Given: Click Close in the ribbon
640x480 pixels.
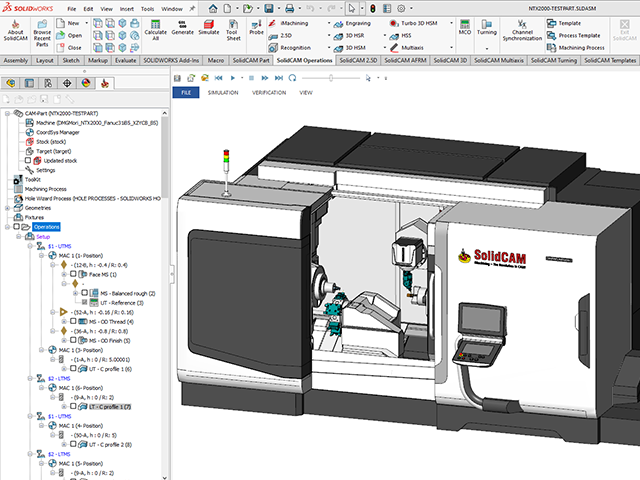Looking at the screenshot, I should click(69, 48).
